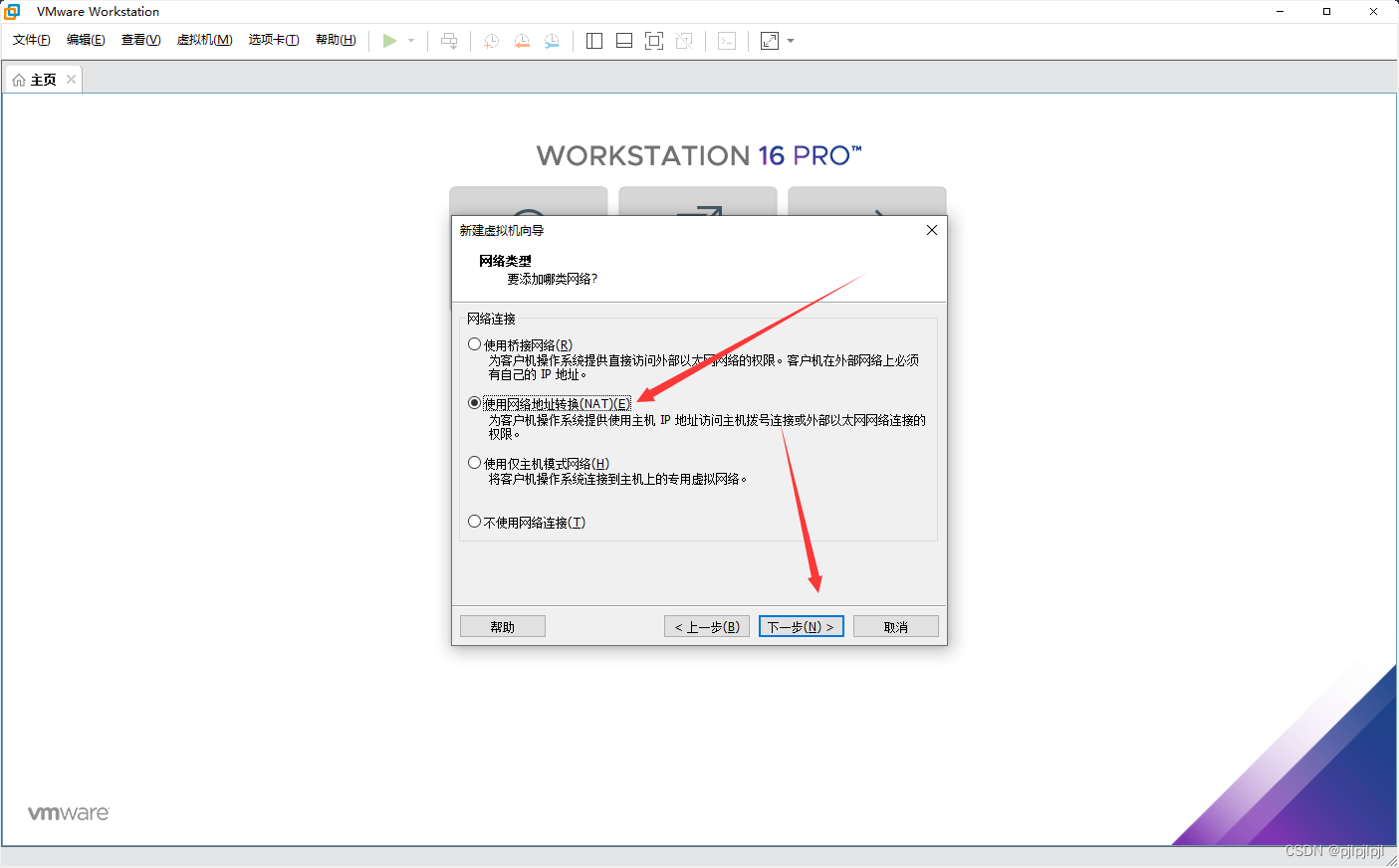Click the take snapshot clock icon

coord(492,41)
